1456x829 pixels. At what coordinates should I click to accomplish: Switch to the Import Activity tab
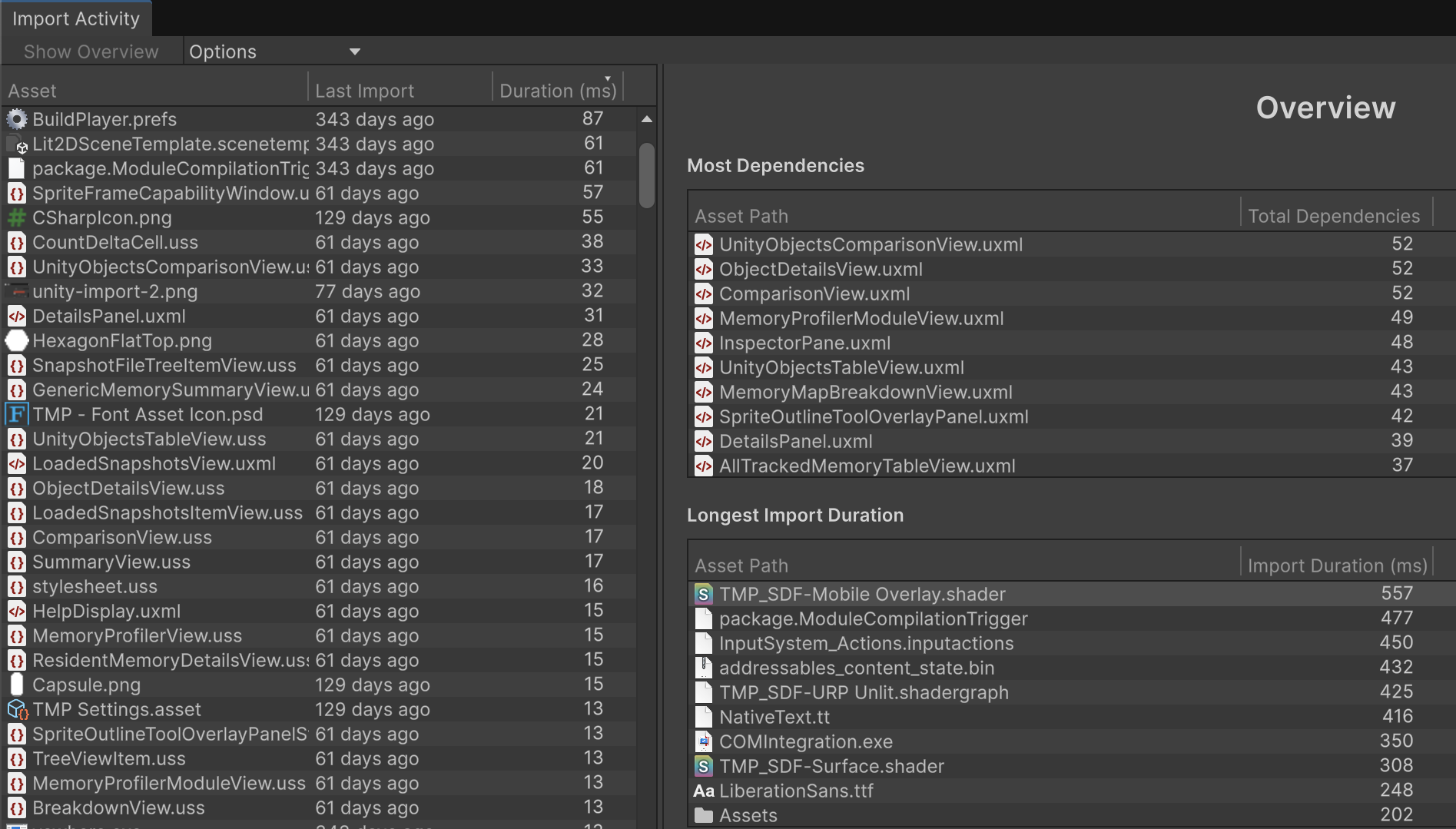75,18
